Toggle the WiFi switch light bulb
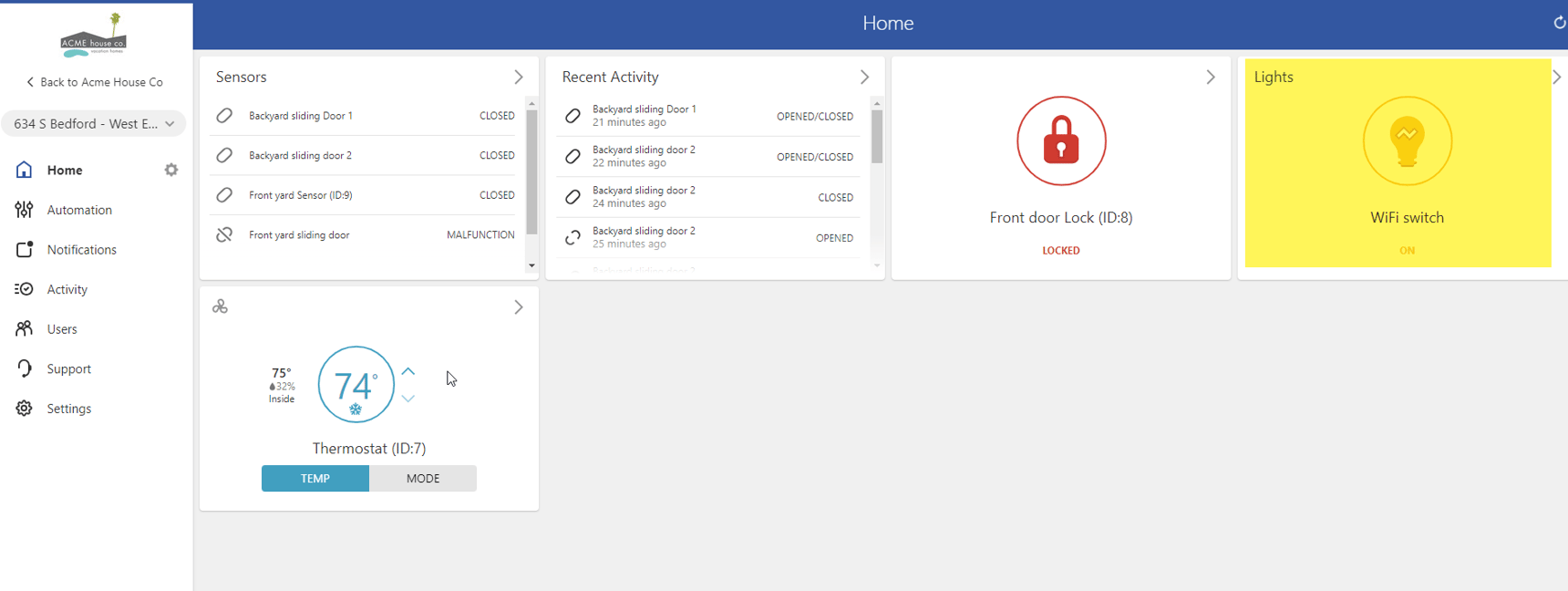1568x591 pixels. [x=1407, y=141]
